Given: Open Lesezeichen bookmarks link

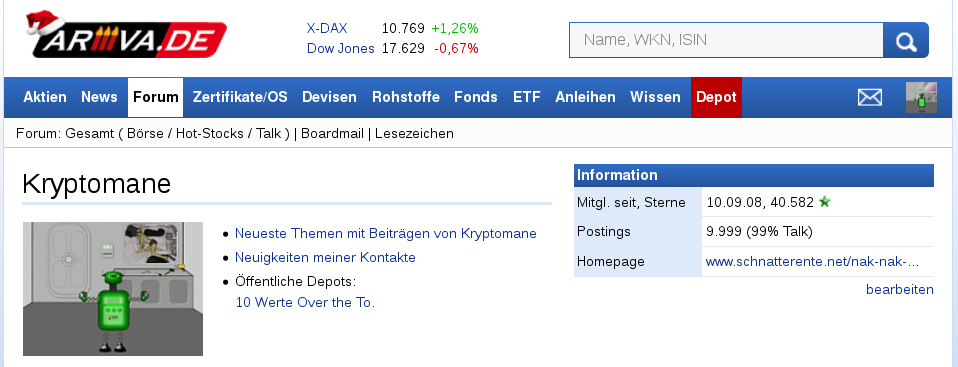Looking at the screenshot, I should tap(414, 133).
